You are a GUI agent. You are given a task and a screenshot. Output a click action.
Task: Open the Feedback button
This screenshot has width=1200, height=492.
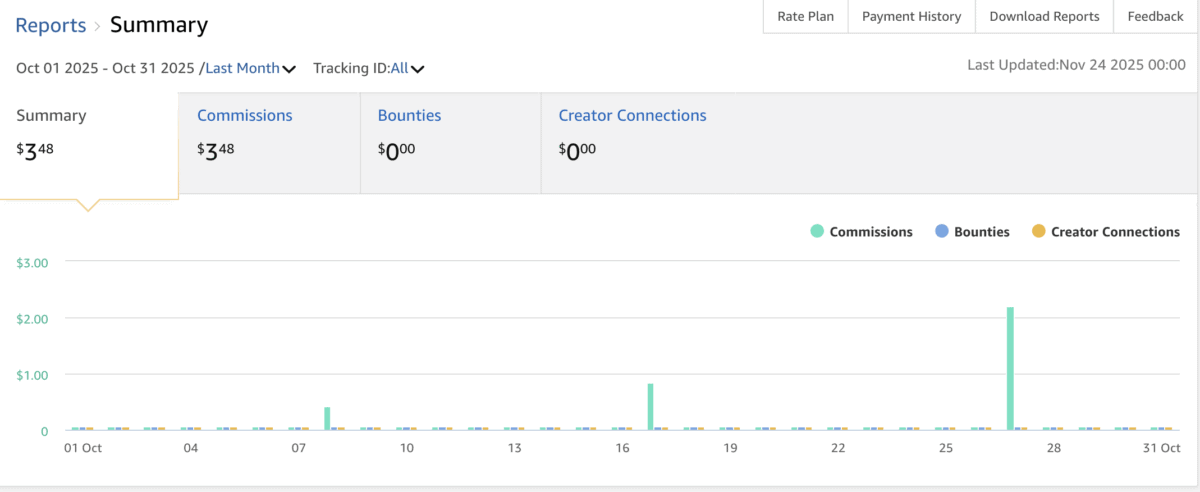(x=1155, y=17)
